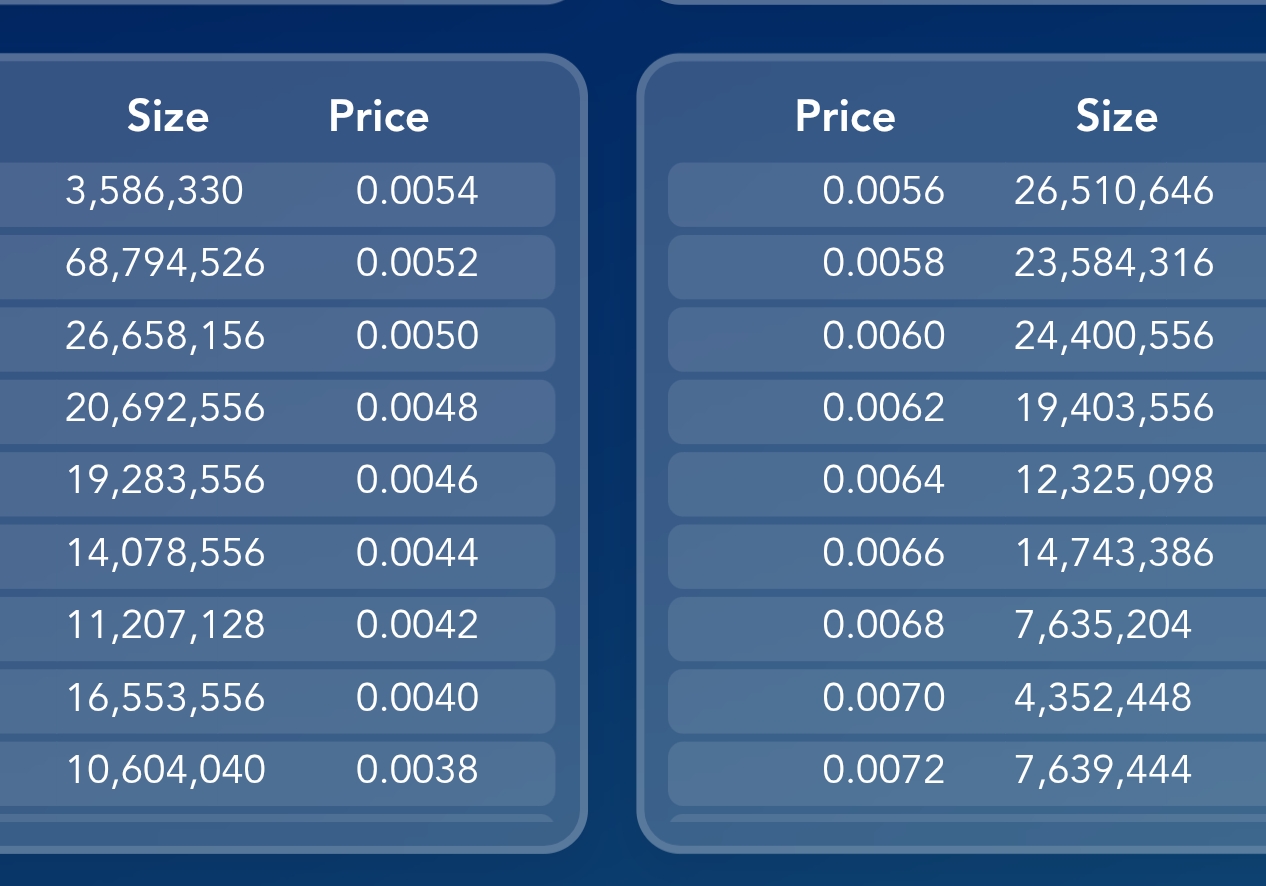Click the Price header above 0.0056
The height and width of the screenshot is (886, 1266).
pos(845,117)
